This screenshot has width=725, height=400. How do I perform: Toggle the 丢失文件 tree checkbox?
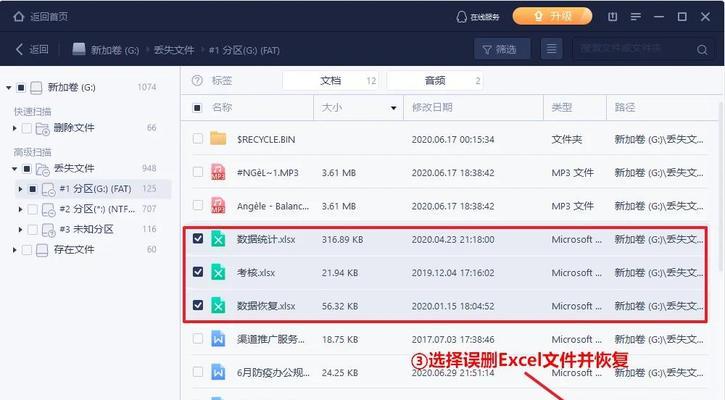[27, 169]
